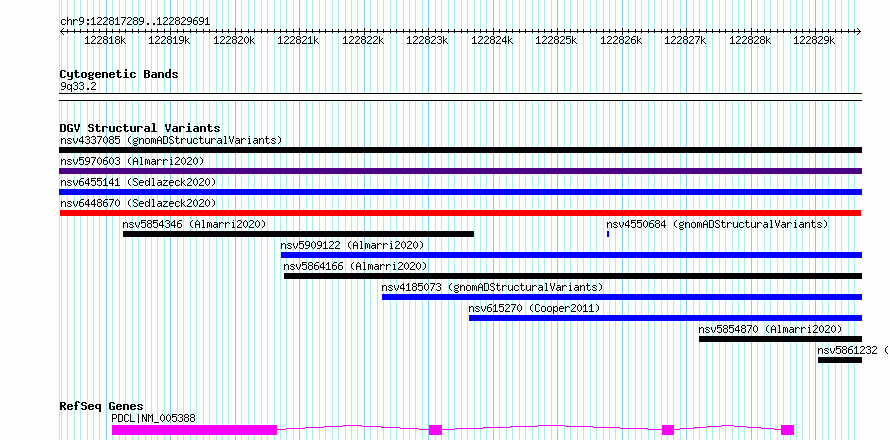Screen dimensions: 890x440
Task: Click the nsv5861232 black variant bar
Action: (839, 360)
